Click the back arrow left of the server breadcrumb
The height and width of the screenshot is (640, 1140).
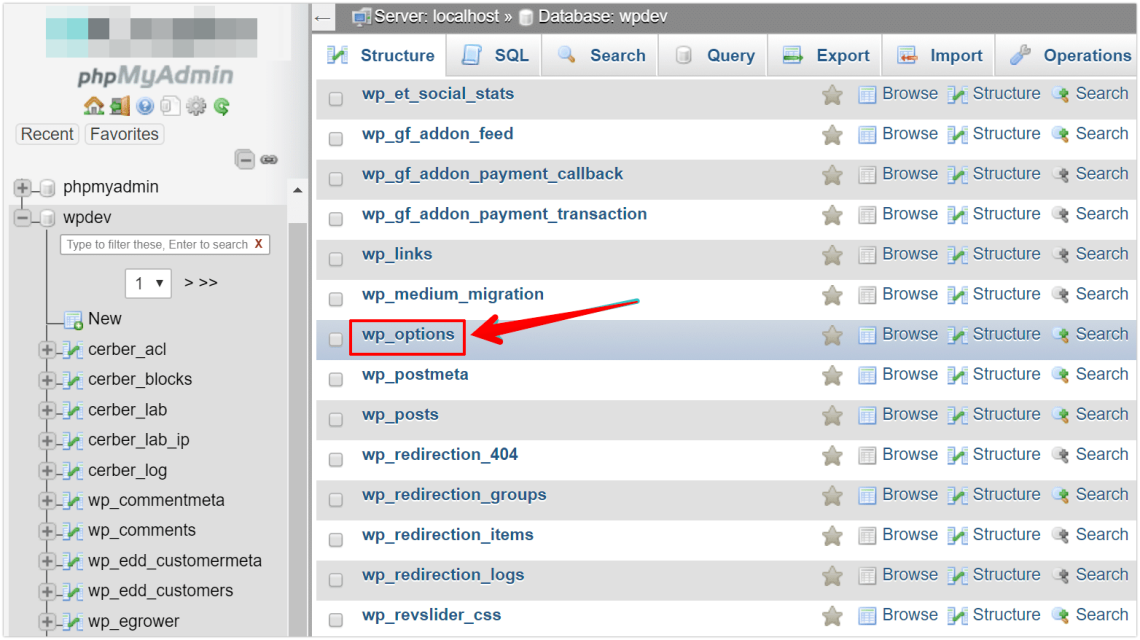pyautogui.click(x=323, y=17)
